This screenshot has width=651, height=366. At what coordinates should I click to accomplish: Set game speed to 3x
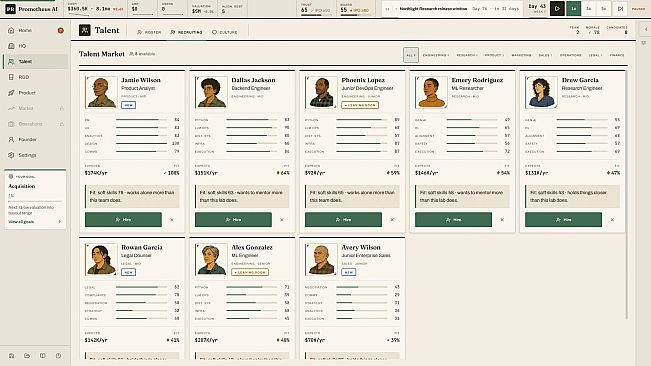click(x=589, y=9)
